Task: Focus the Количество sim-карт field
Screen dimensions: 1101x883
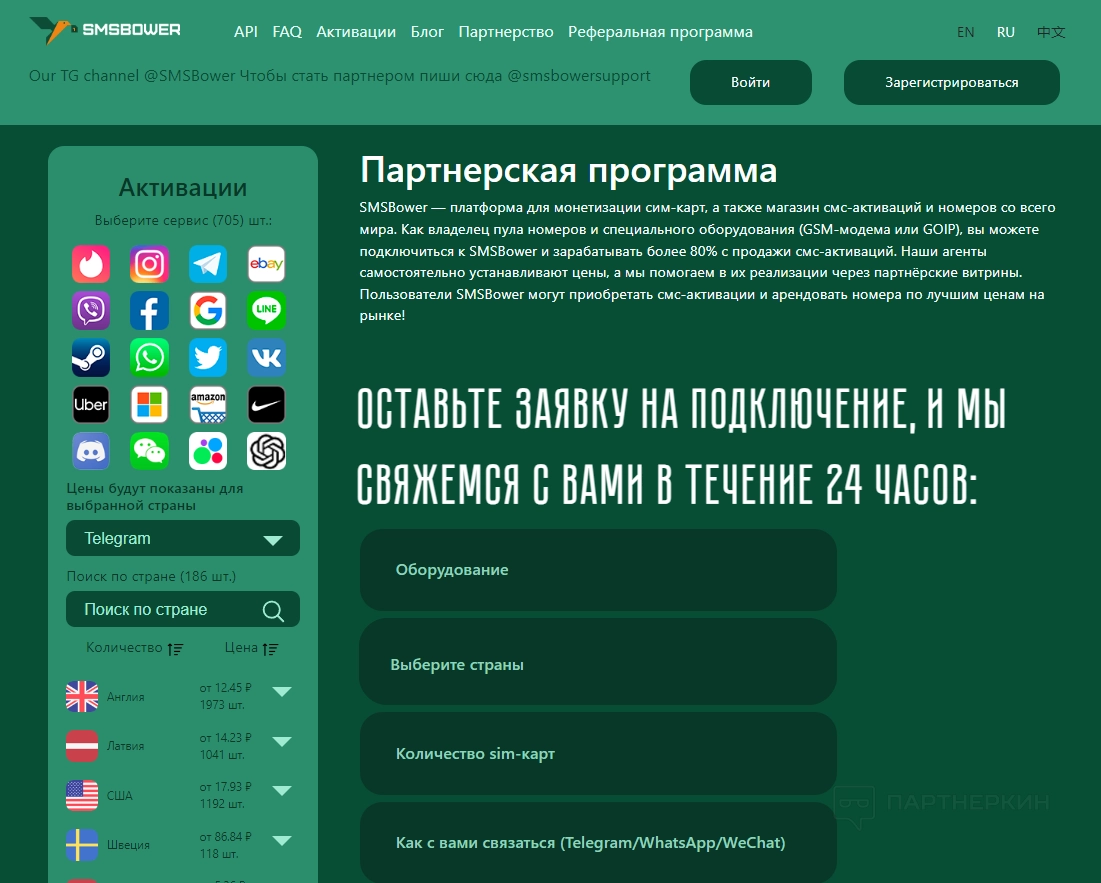Action: (598, 753)
